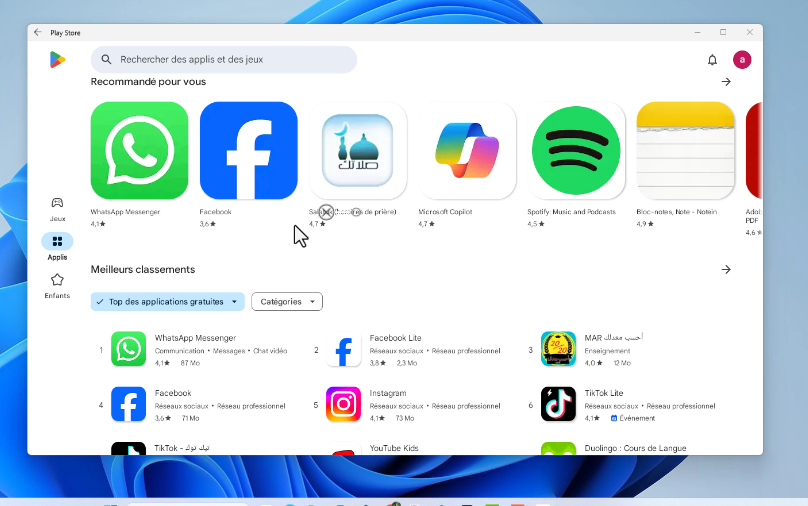
Task: Maximize the Play Store window
Action: 723,32
